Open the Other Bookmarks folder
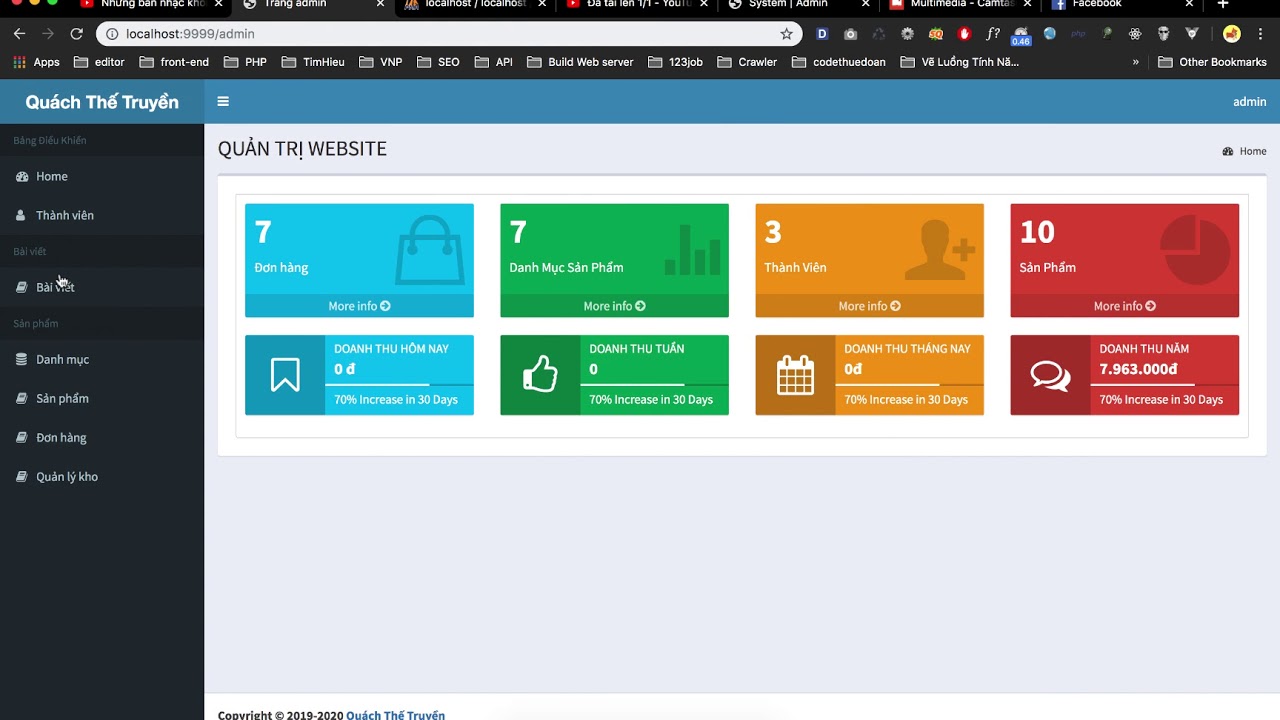The height and width of the screenshot is (720, 1280). (1212, 62)
